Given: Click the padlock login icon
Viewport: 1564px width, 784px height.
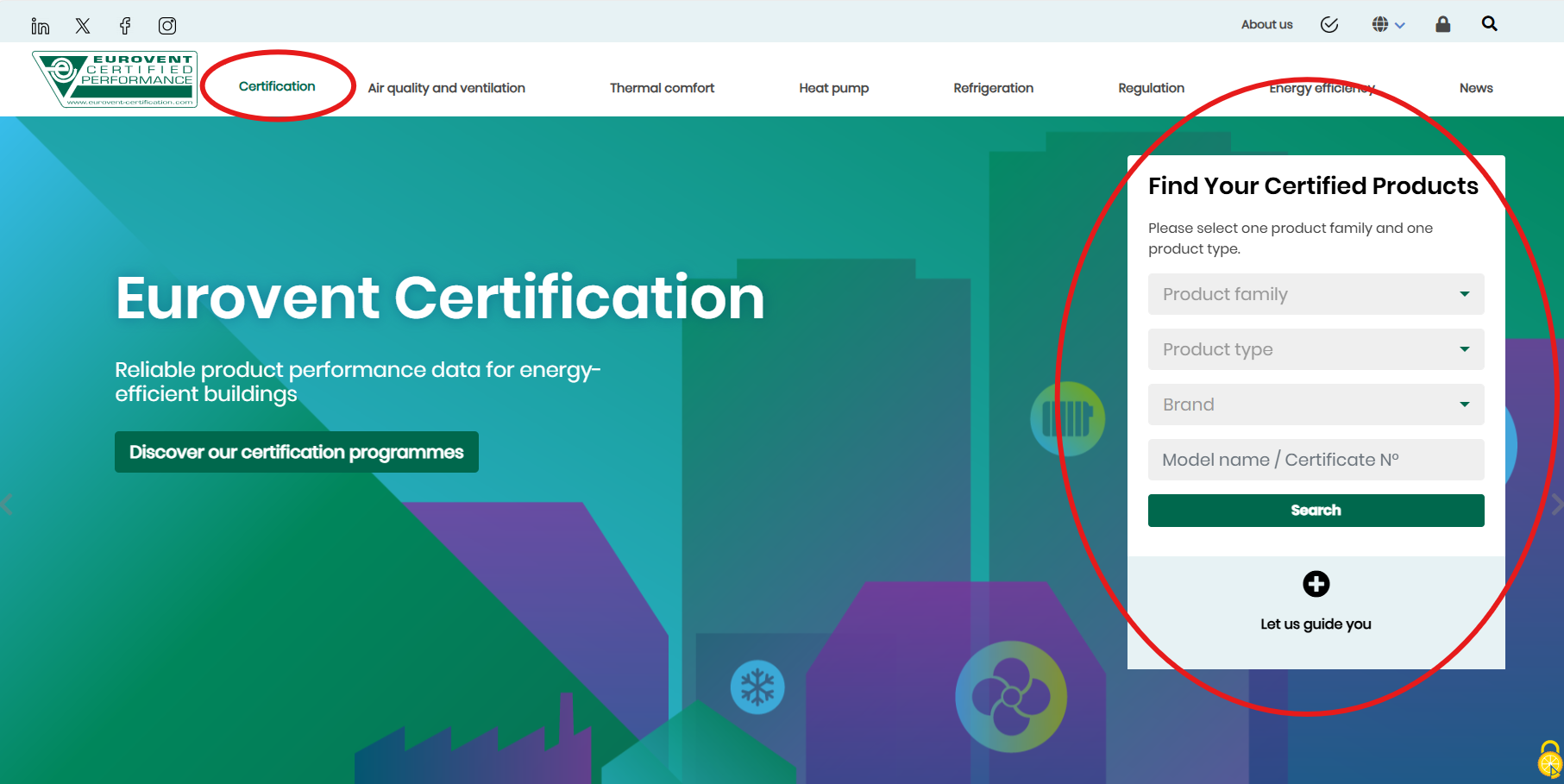Looking at the screenshot, I should [x=1442, y=24].
